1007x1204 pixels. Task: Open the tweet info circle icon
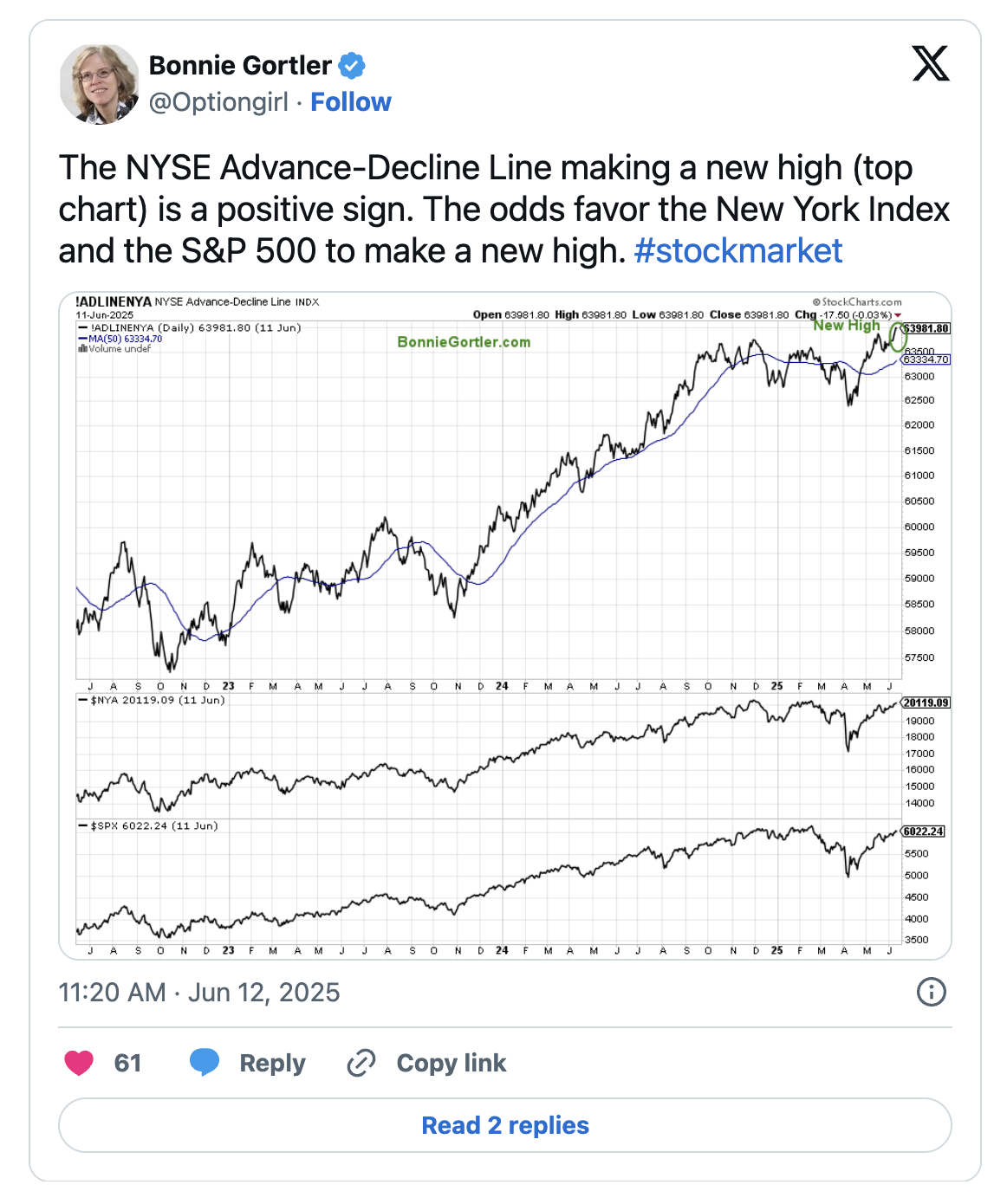[x=931, y=992]
